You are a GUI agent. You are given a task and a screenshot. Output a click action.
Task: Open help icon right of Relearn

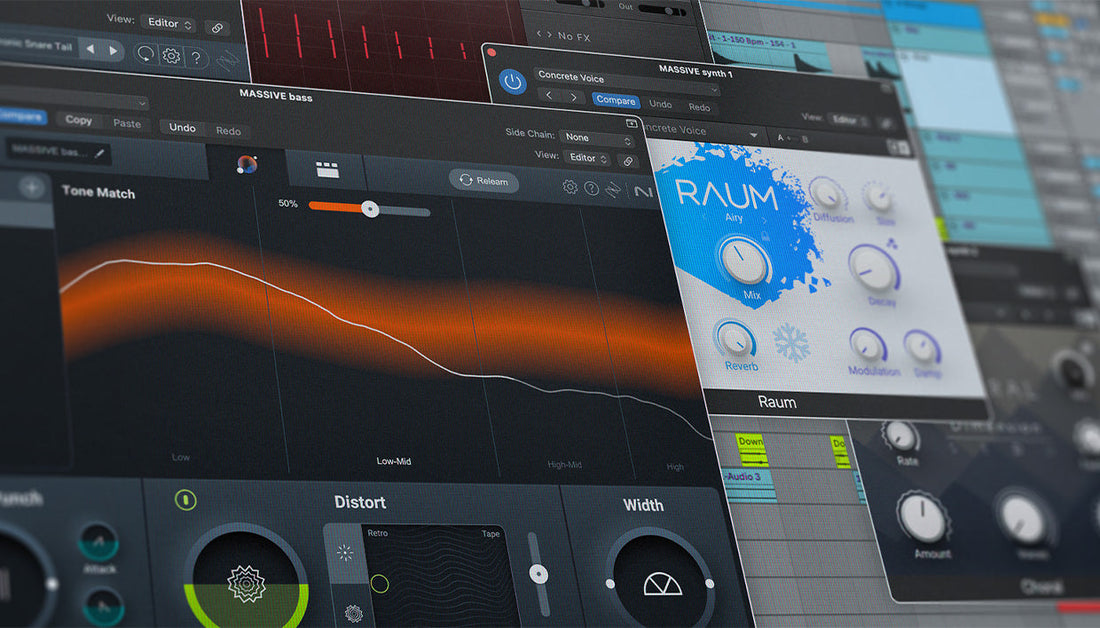(x=591, y=189)
